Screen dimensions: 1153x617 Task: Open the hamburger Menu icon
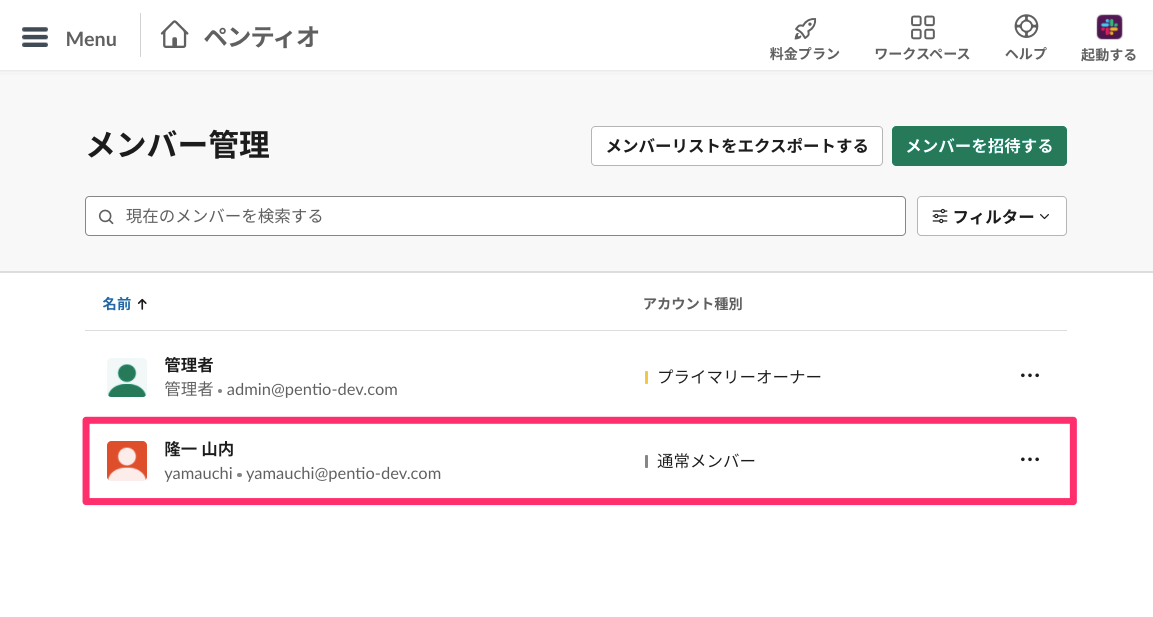(35, 38)
